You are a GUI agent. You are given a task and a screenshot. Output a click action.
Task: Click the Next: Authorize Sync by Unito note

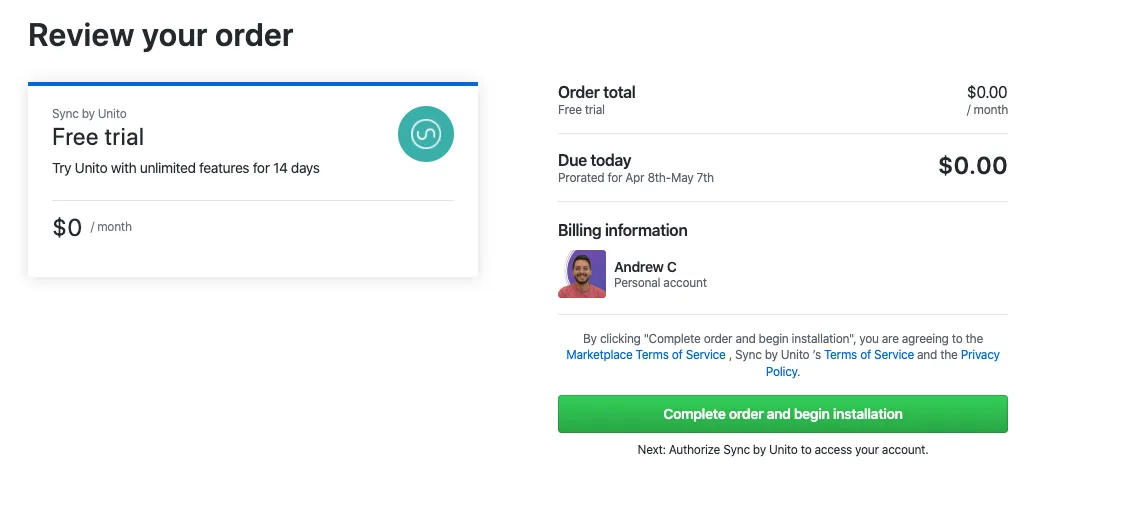coord(783,450)
